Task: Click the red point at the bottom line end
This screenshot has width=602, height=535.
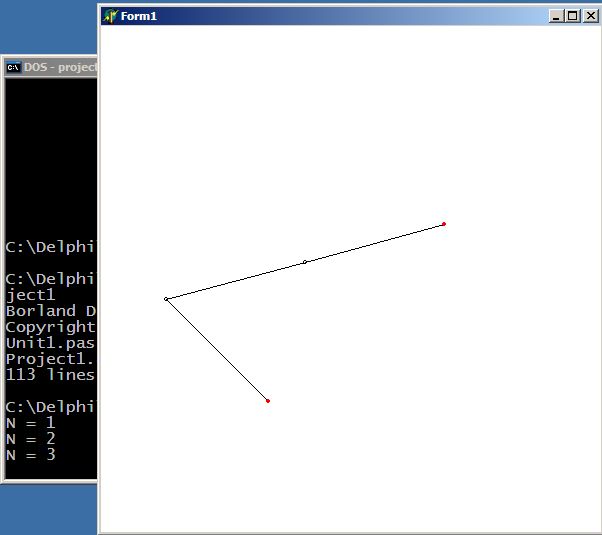Action: click(268, 401)
